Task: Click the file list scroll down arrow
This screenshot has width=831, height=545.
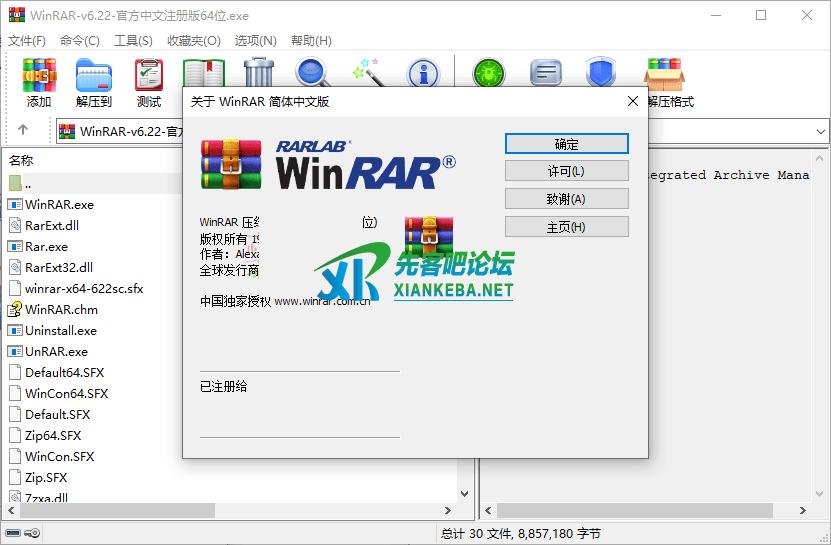Action: click(x=464, y=493)
